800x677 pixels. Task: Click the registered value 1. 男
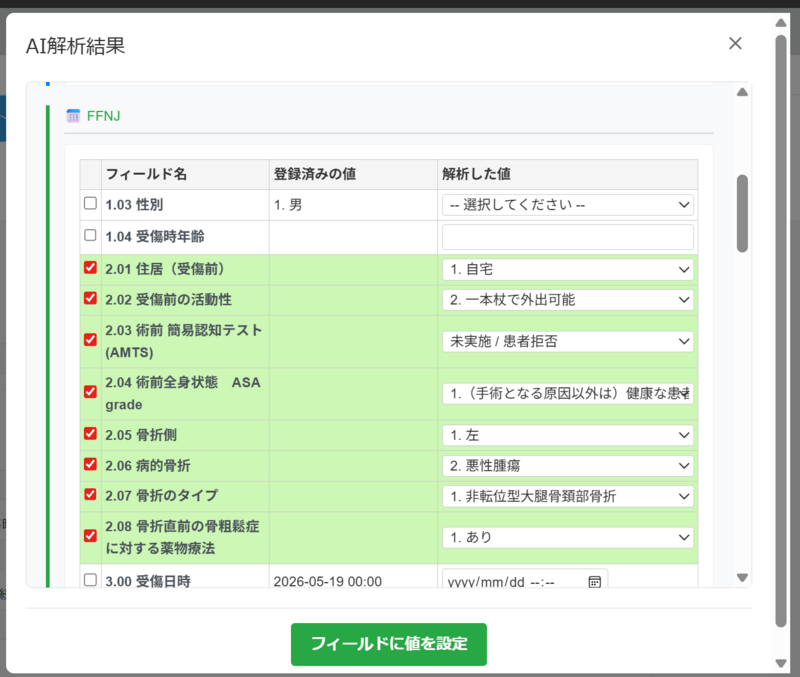click(288, 205)
